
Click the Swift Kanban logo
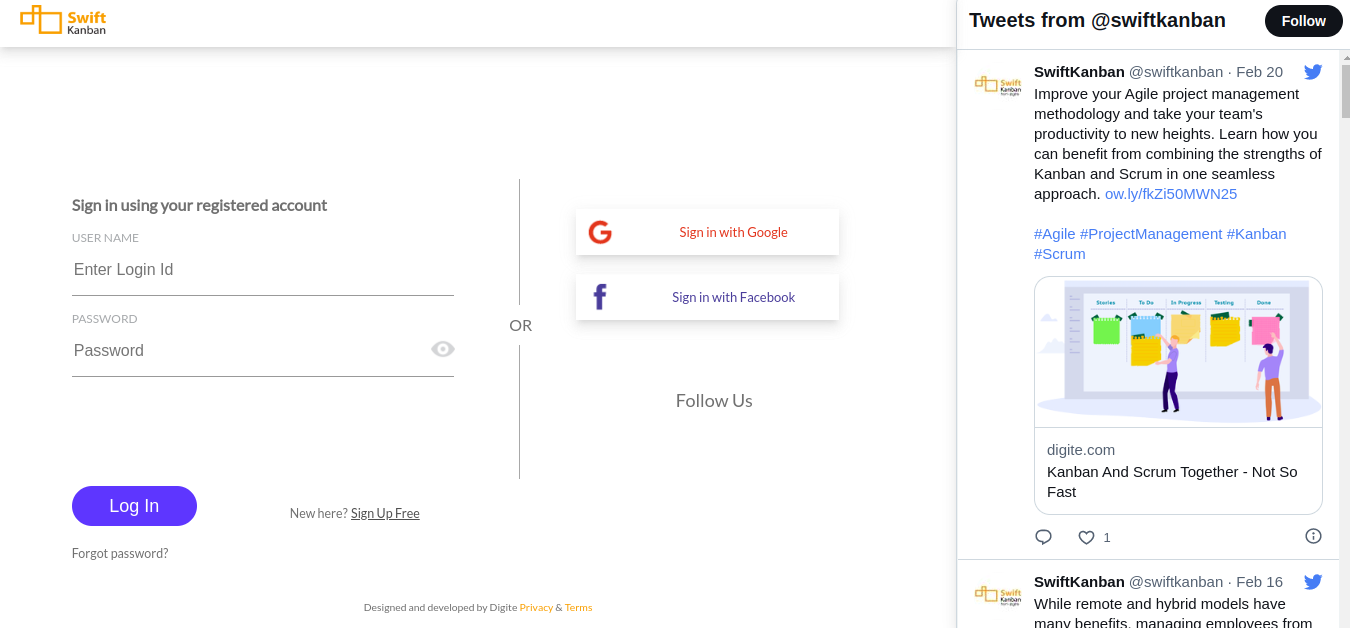63,20
